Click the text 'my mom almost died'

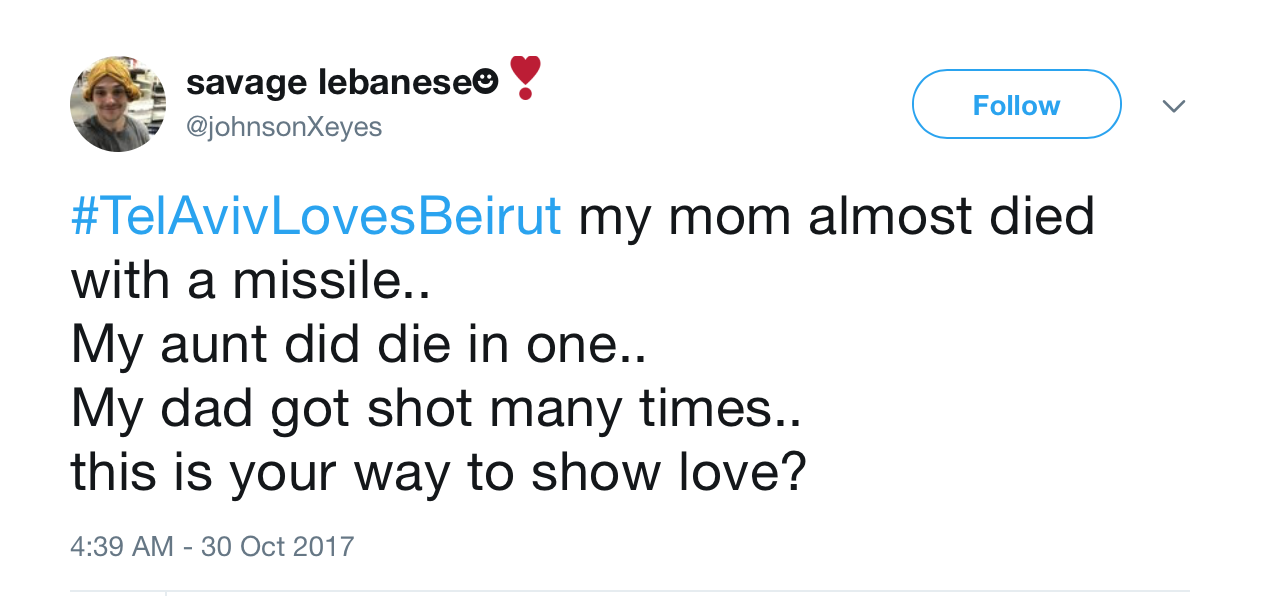point(836,216)
